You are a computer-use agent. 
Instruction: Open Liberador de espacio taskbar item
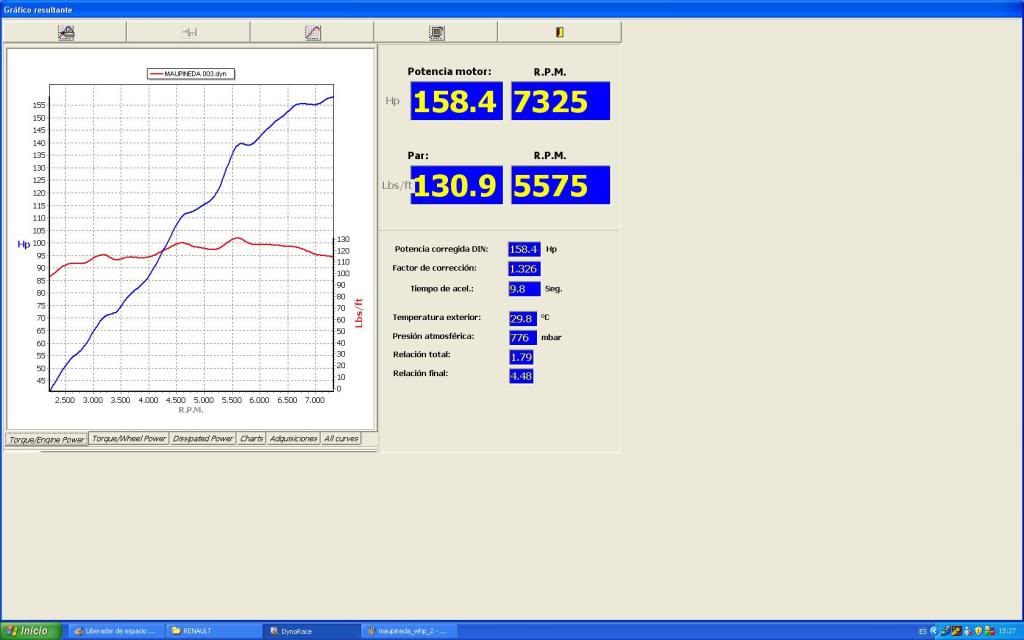click(x=115, y=631)
